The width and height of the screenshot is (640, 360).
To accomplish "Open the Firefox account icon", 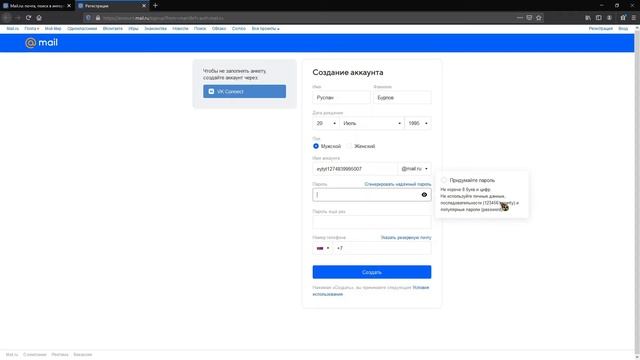I will tap(609, 18).
